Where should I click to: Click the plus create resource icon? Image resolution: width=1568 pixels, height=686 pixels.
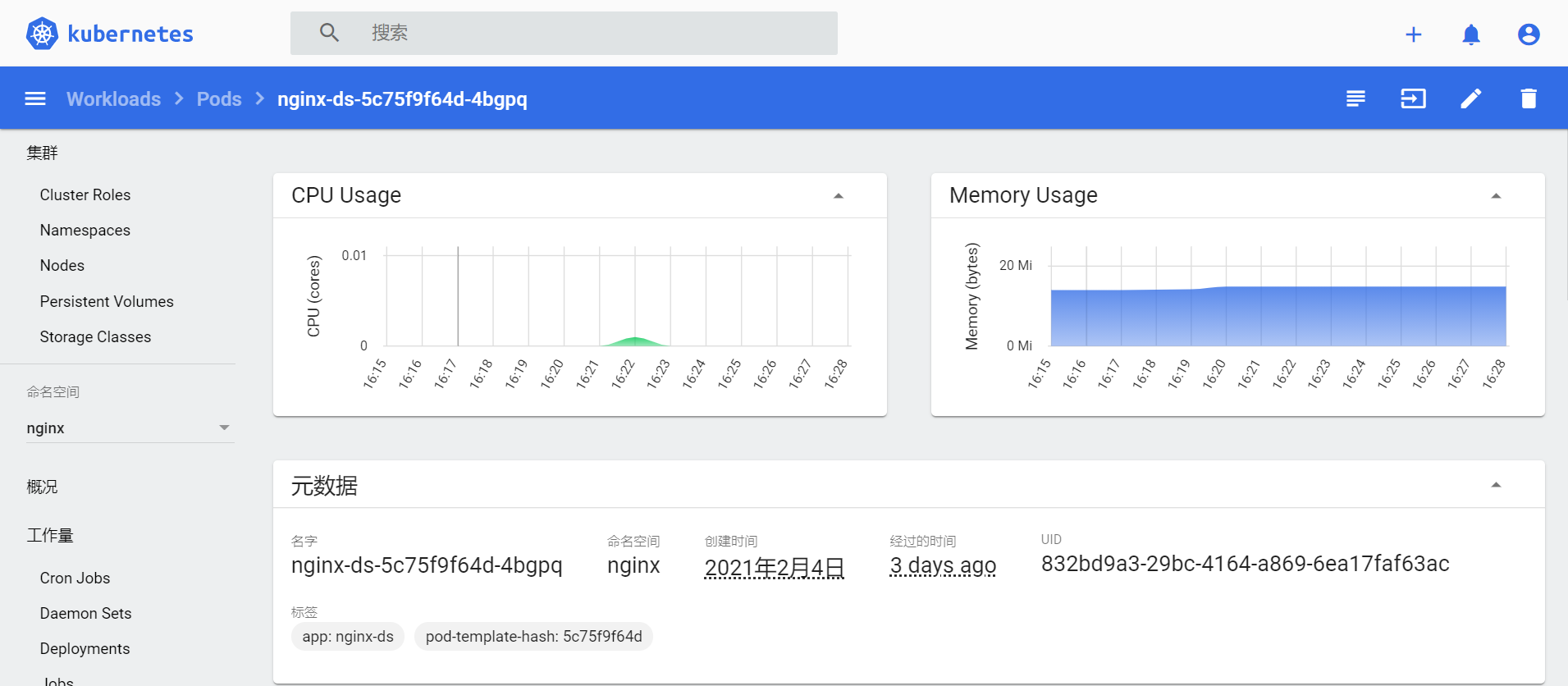(1413, 34)
